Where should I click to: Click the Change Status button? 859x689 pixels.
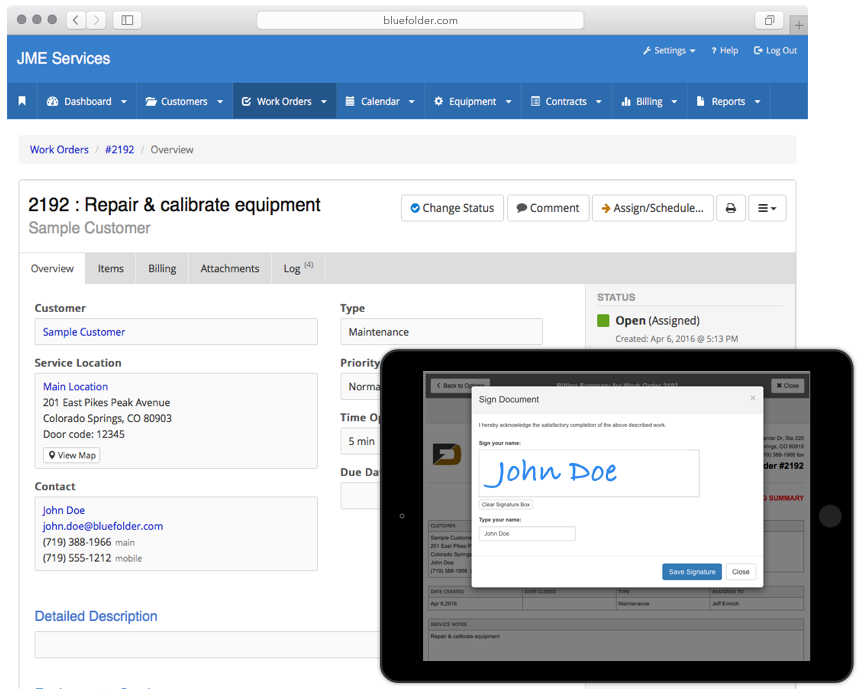tap(453, 208)
